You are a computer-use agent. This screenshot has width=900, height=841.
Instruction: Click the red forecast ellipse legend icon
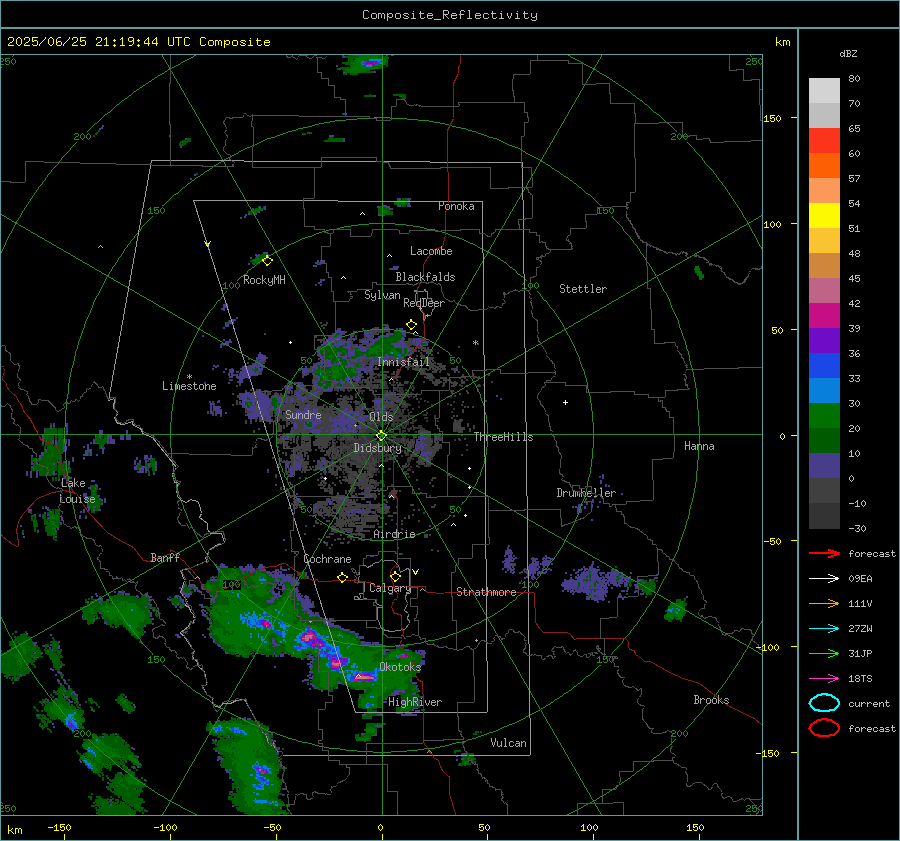(824, 728)
